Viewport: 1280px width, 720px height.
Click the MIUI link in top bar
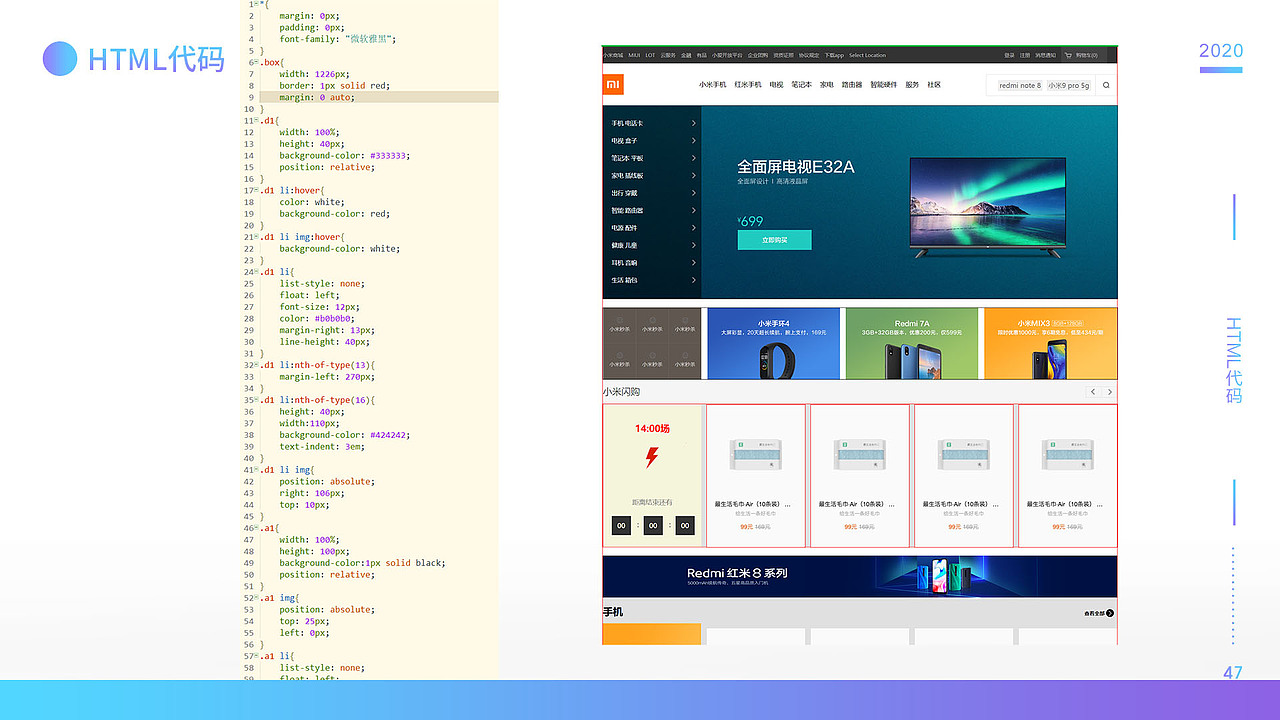point(634,55)
